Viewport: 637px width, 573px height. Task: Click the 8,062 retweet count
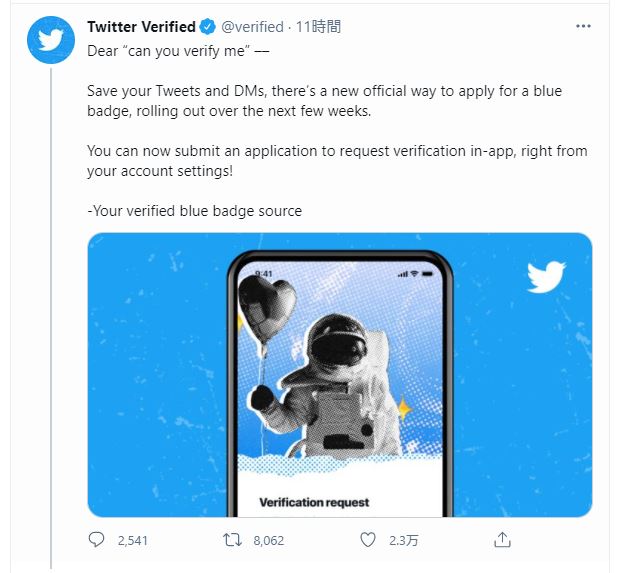point(268,540)
